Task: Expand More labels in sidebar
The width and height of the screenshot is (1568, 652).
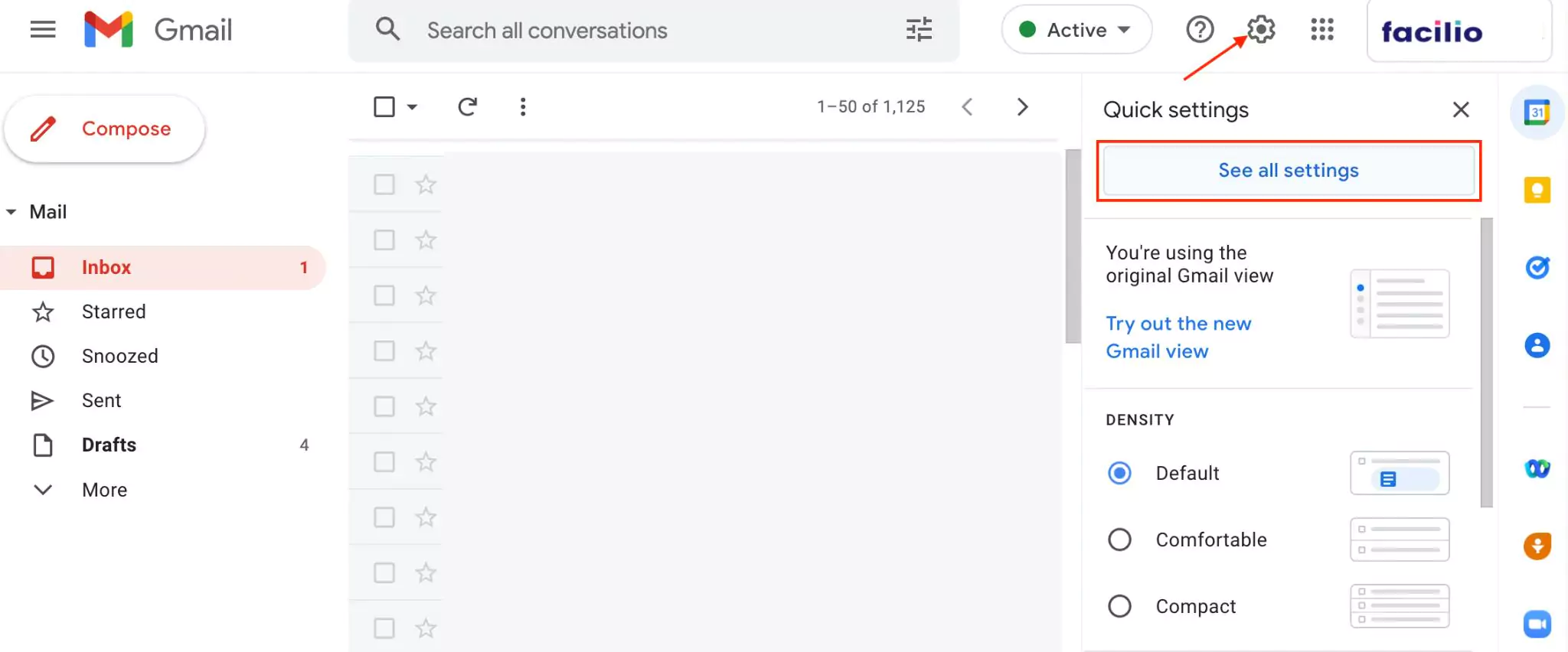Action: (104, 490)
